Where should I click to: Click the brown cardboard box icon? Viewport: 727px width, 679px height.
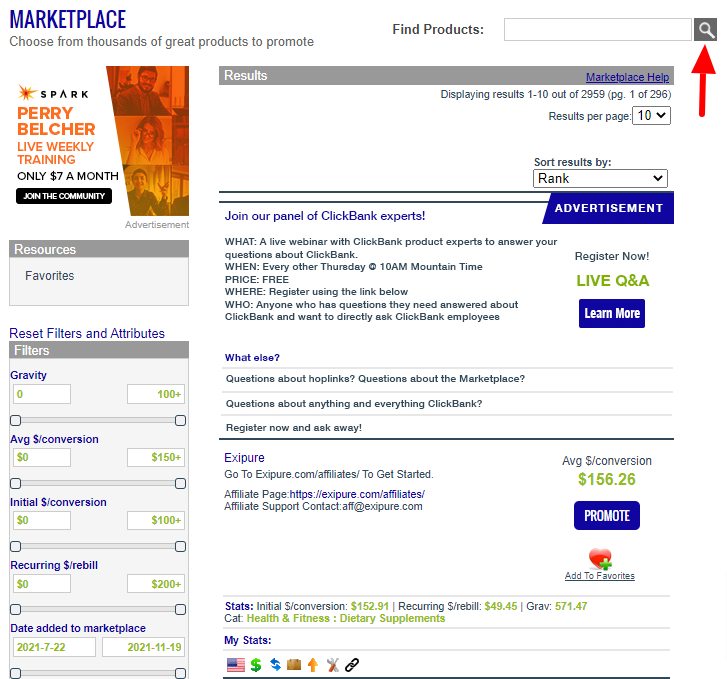(294, 665)
